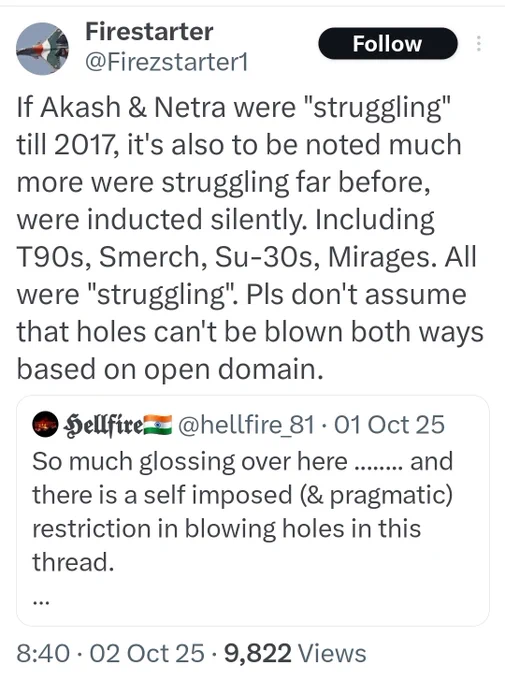Screen dimensions: 505x680
Task: Click the quoted post date 01 Oct 25
Action: point(390,425)
